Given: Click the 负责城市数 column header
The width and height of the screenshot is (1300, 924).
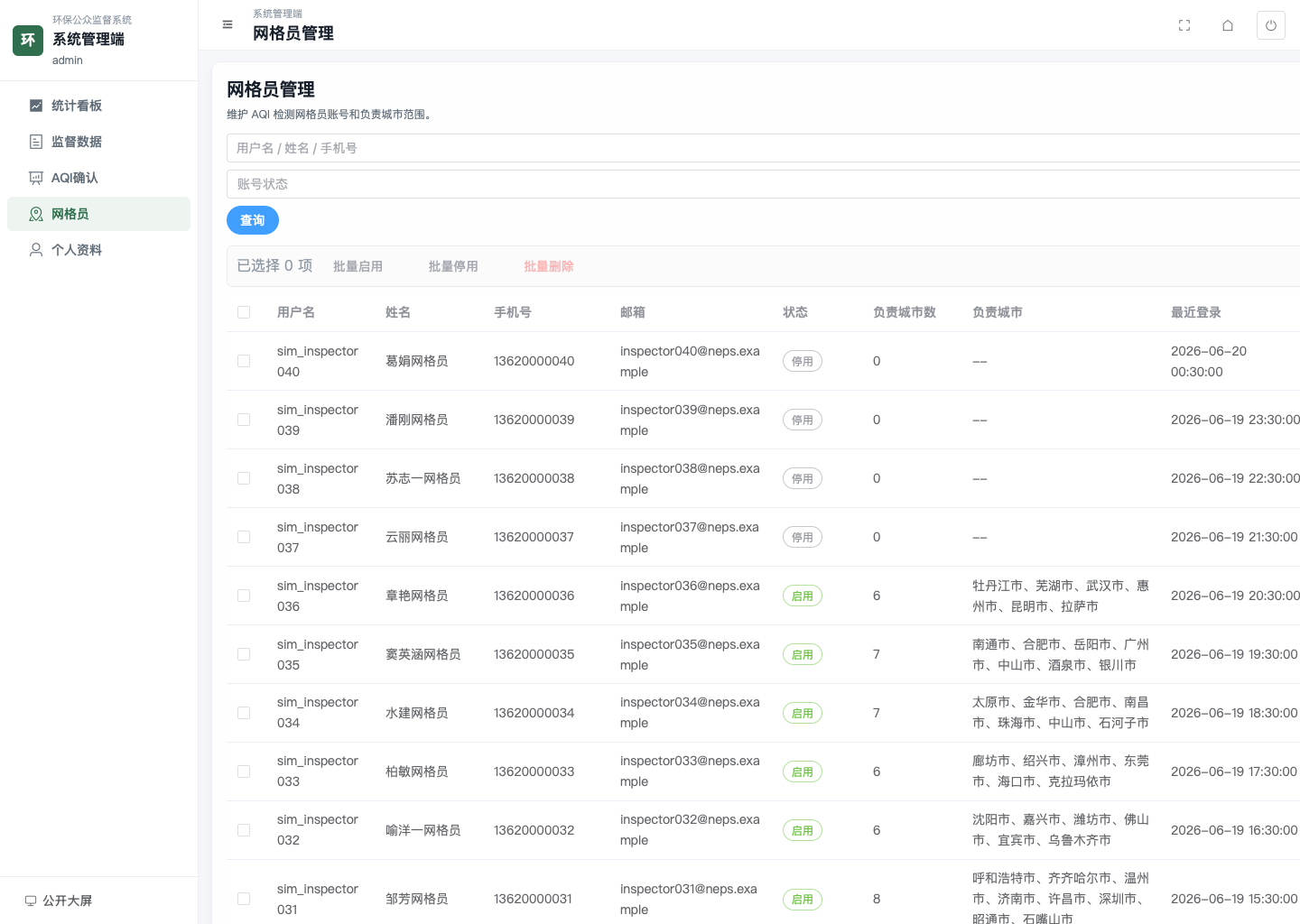Looking at the screenshot, I should tap(905, 312).
